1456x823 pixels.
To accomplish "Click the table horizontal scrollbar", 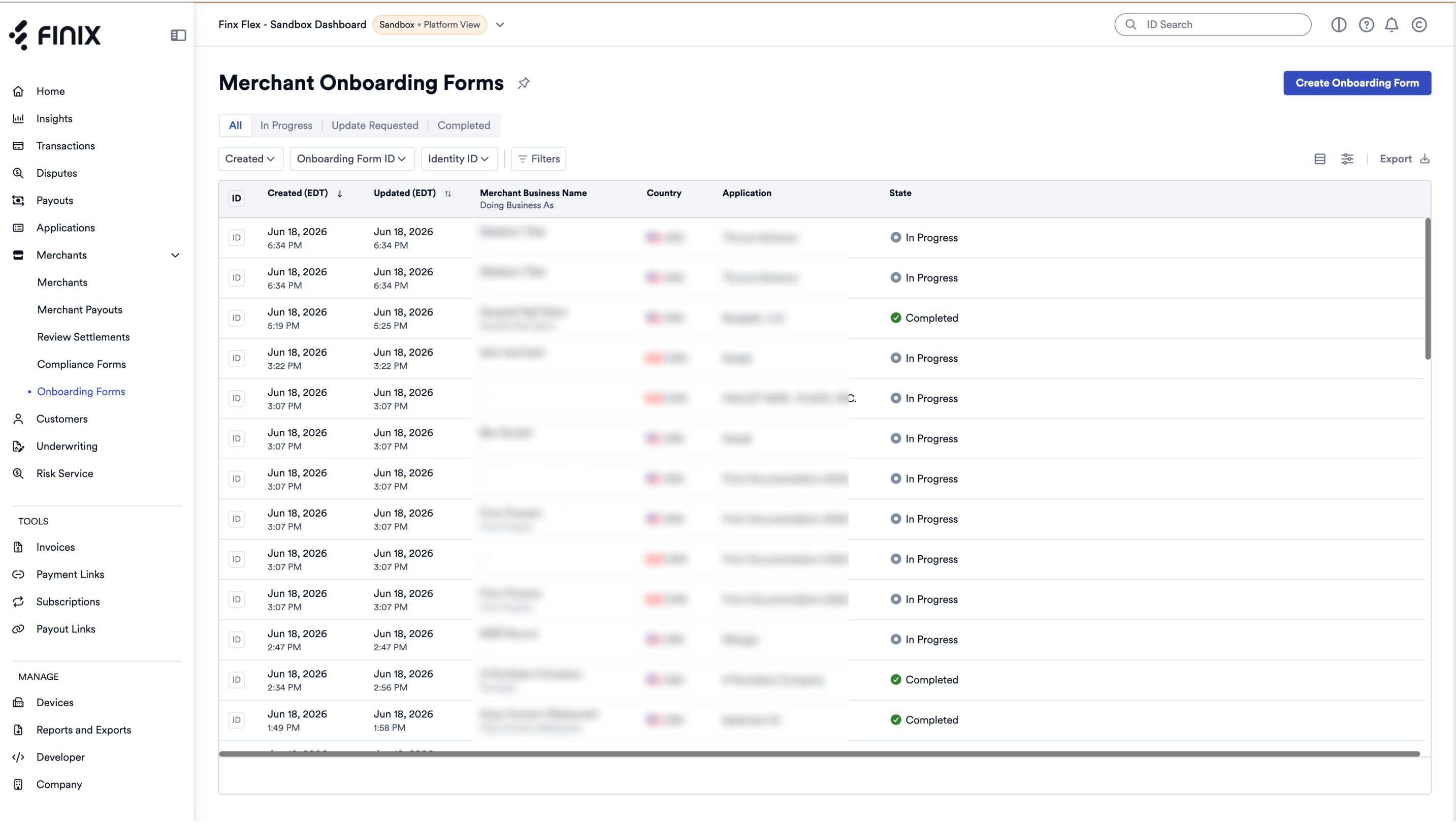I will [x=819, y=754].
